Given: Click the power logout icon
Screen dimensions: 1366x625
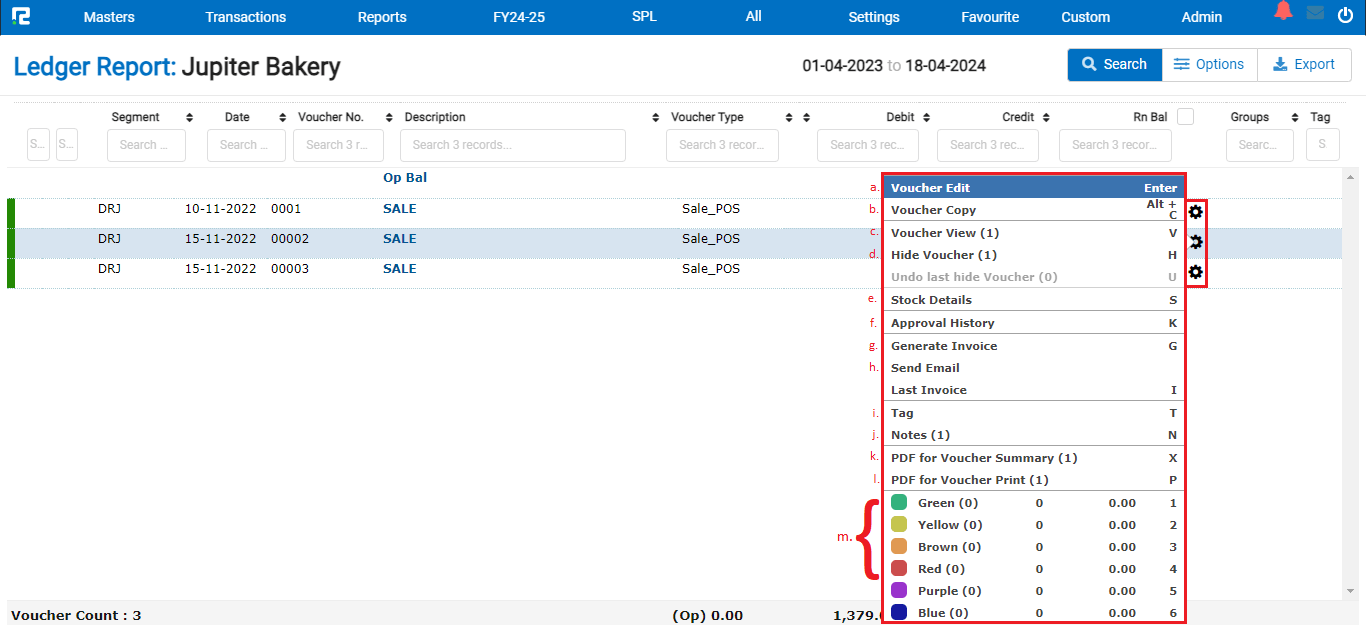Looking at the screenshot, I should 1345,15.
